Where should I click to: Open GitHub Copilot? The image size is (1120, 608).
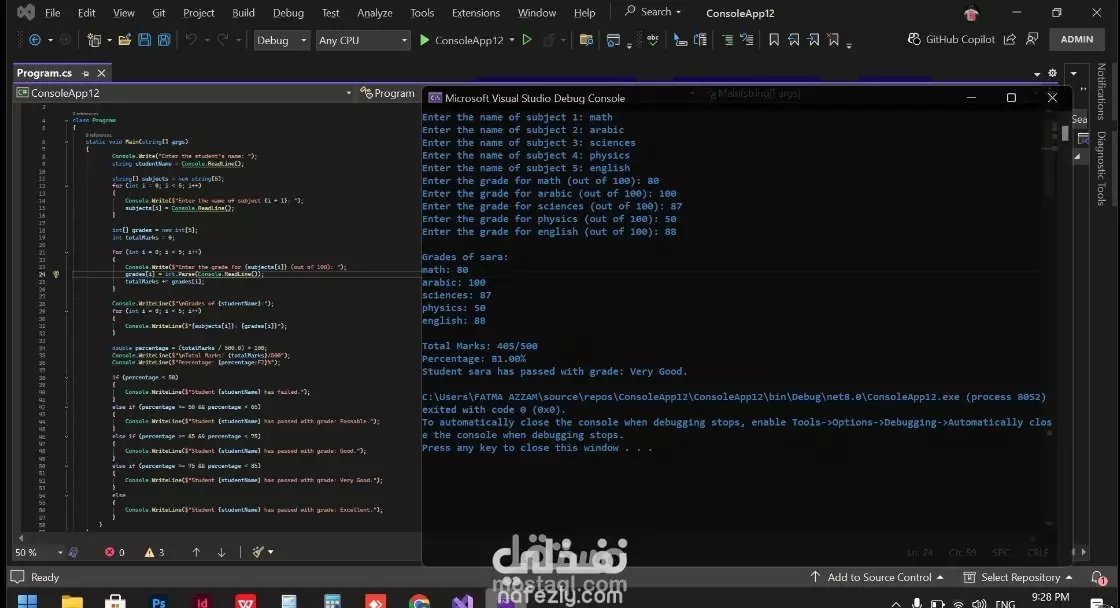click(x=951, y=39)
